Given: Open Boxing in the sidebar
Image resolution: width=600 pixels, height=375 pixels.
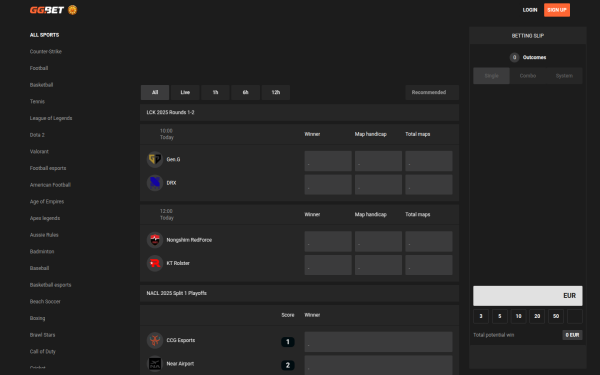Looking at the screenshot, I should [x=38, y=318].
